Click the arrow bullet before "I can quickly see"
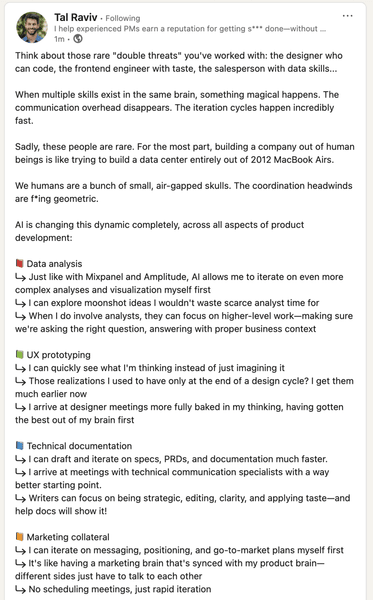Viewport: 373px width, 600px height. (x=20, y=368)
